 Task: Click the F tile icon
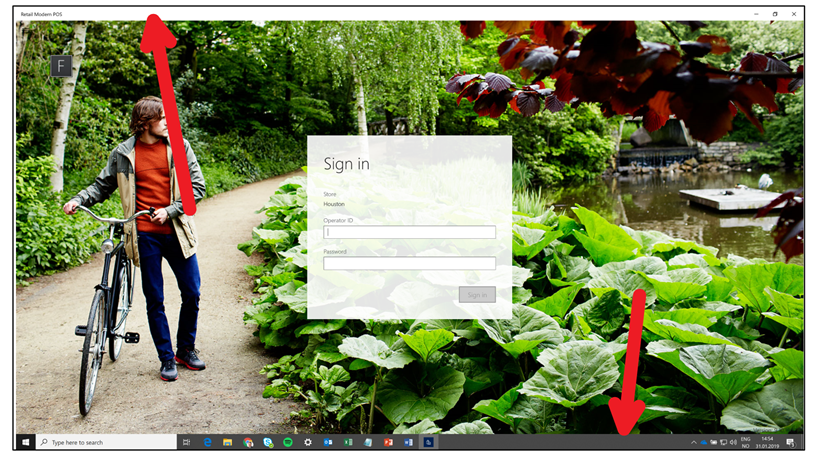61,67
